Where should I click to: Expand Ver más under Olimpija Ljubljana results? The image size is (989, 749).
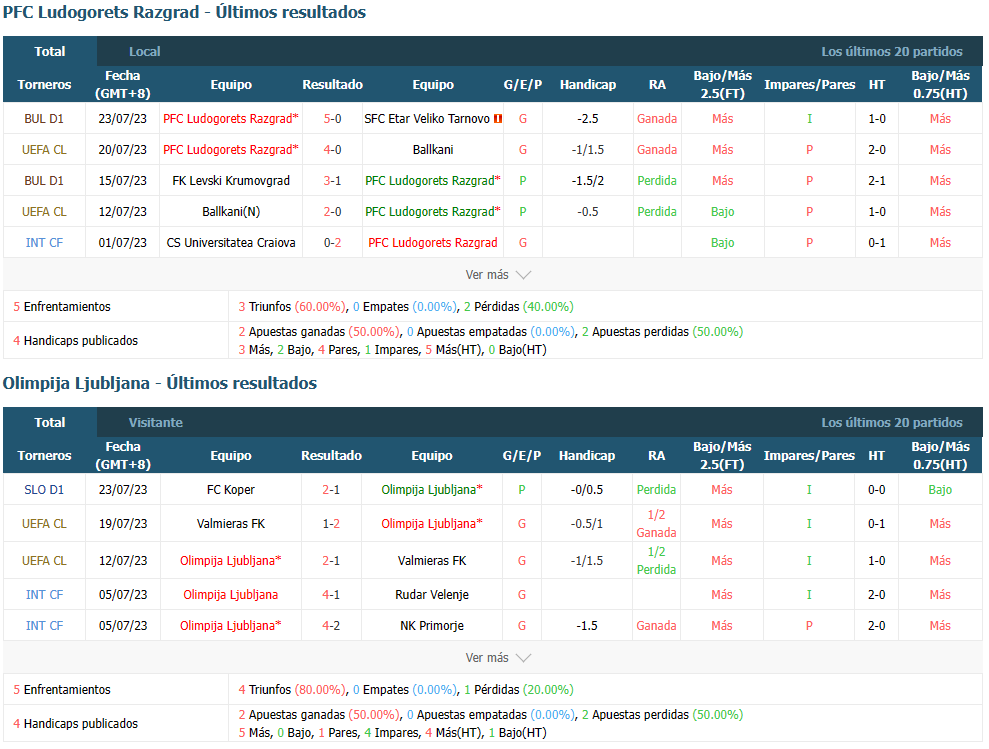(x=498, y=658)
